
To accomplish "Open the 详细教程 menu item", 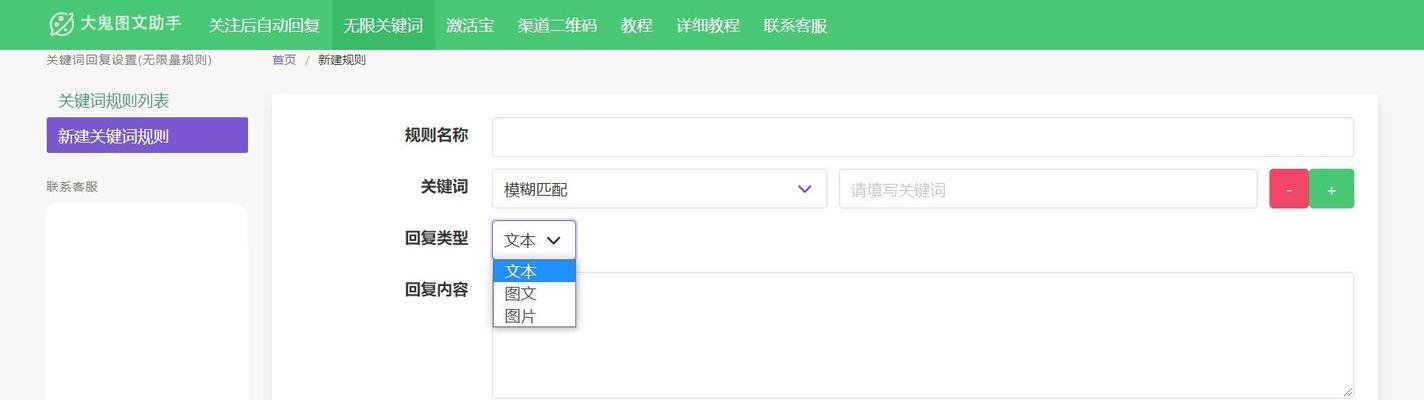I will point(707,25).
